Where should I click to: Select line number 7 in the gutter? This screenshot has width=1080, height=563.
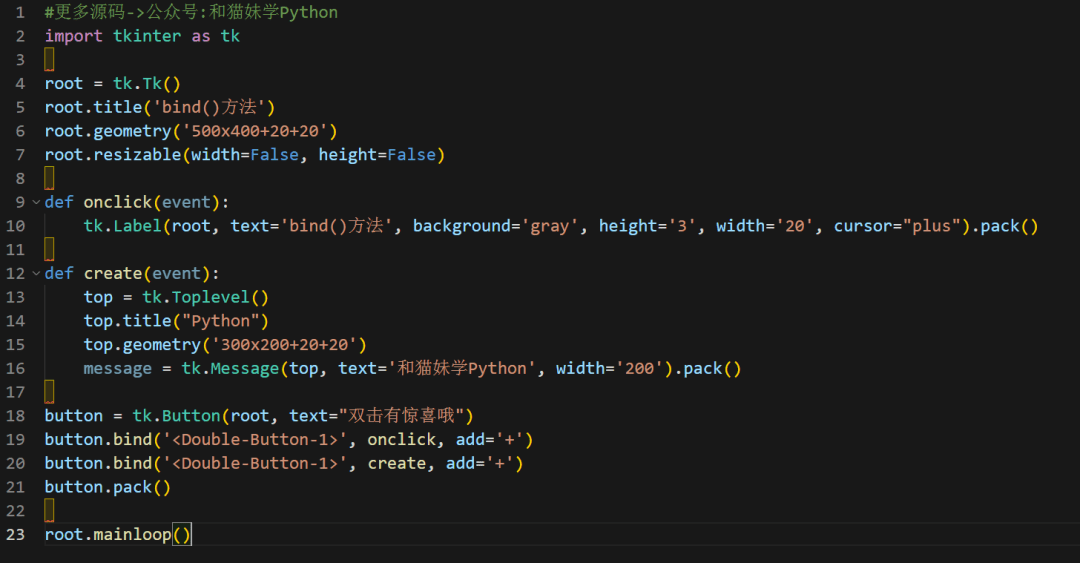click(20, 155)
